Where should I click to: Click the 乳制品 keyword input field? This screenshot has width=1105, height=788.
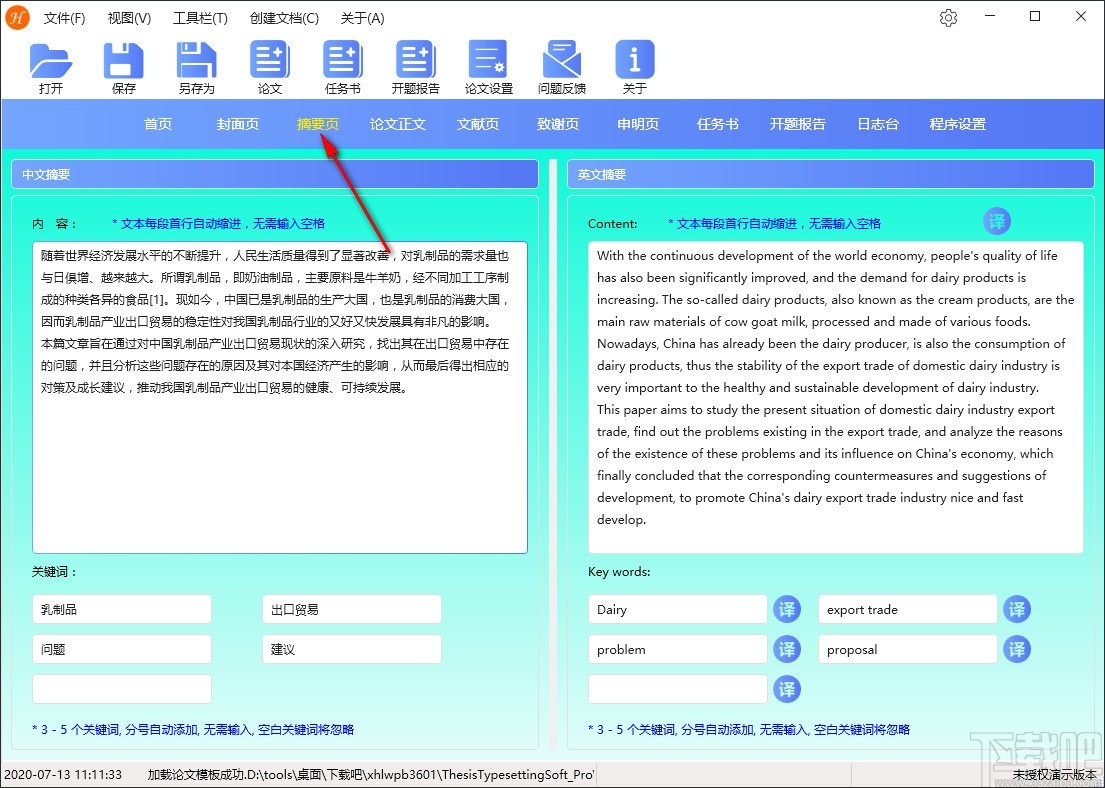(x=121, y=609)
